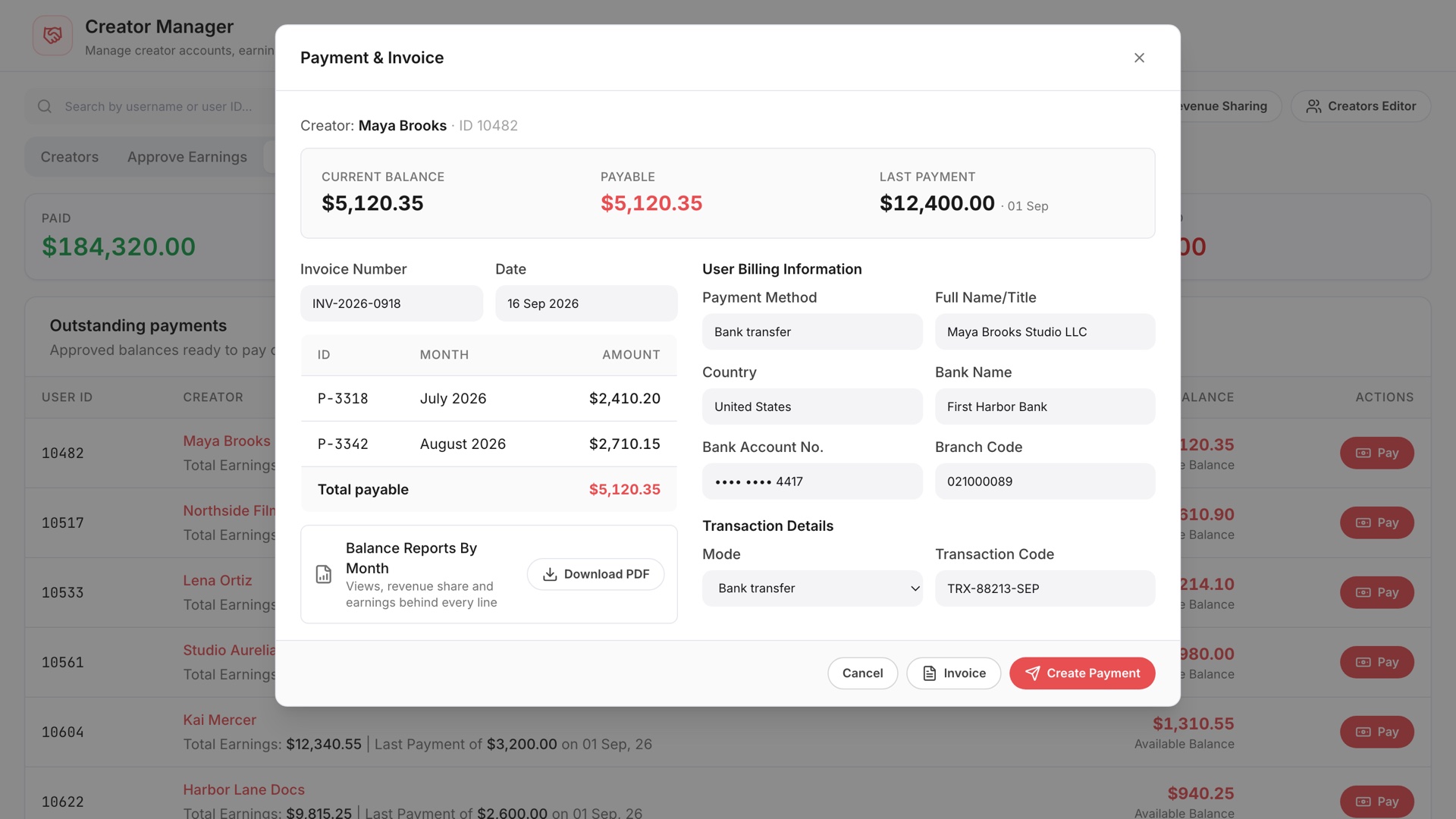Viewport: 1456px width, 819px height.
Task: Click the invoice document icon
Action: [x=929, y=673]
